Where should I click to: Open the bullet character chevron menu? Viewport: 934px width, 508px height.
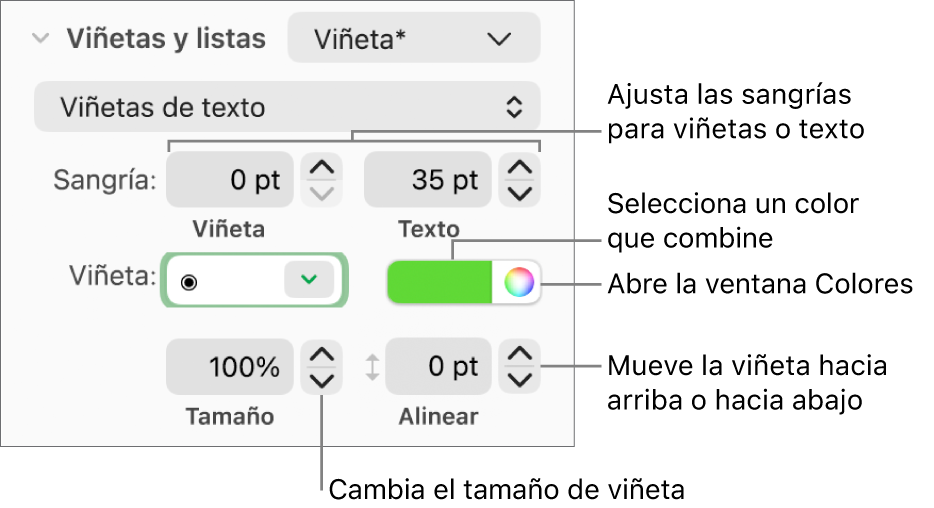click(x=308, y=281)
